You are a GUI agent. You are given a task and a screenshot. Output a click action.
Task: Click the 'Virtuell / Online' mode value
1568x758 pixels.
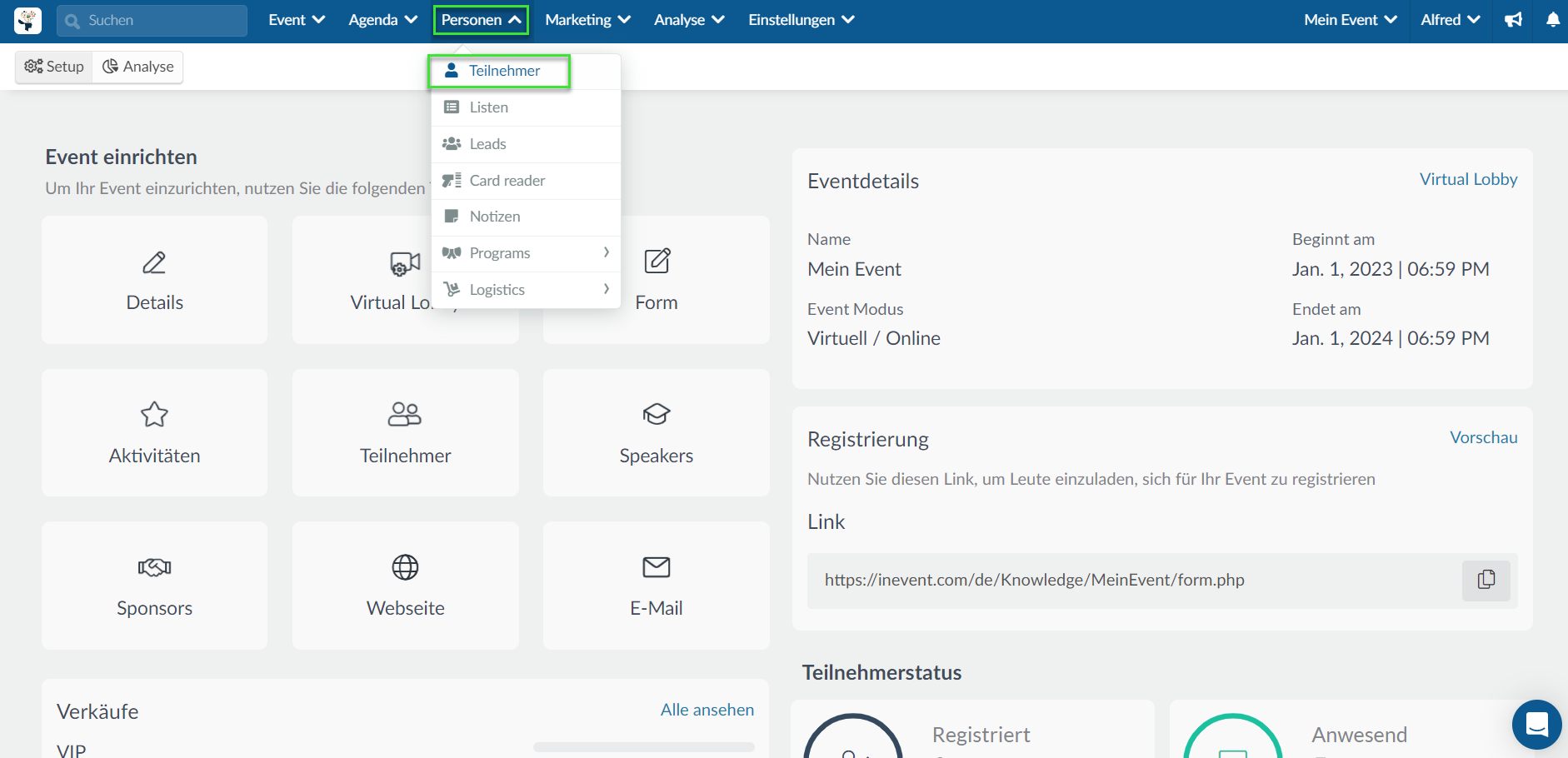click(874, 338)
